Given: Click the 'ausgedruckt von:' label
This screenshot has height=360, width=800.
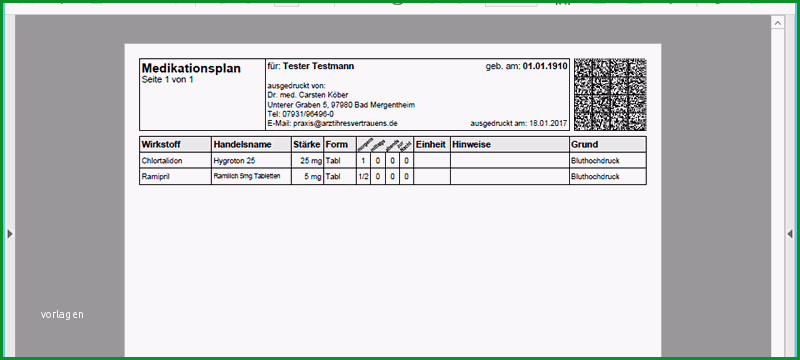Looking at the screenshot, I should point(296,86).
